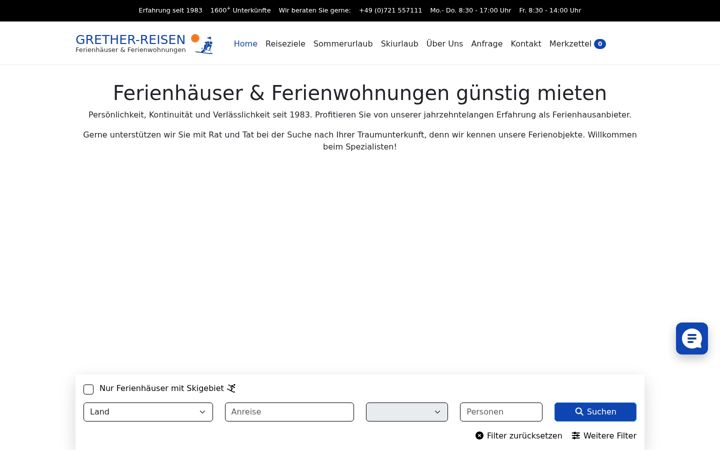720x450 pixels.
Task: Click the GRETHER-REISEN logo text
Action: click(x=130, y=40)
